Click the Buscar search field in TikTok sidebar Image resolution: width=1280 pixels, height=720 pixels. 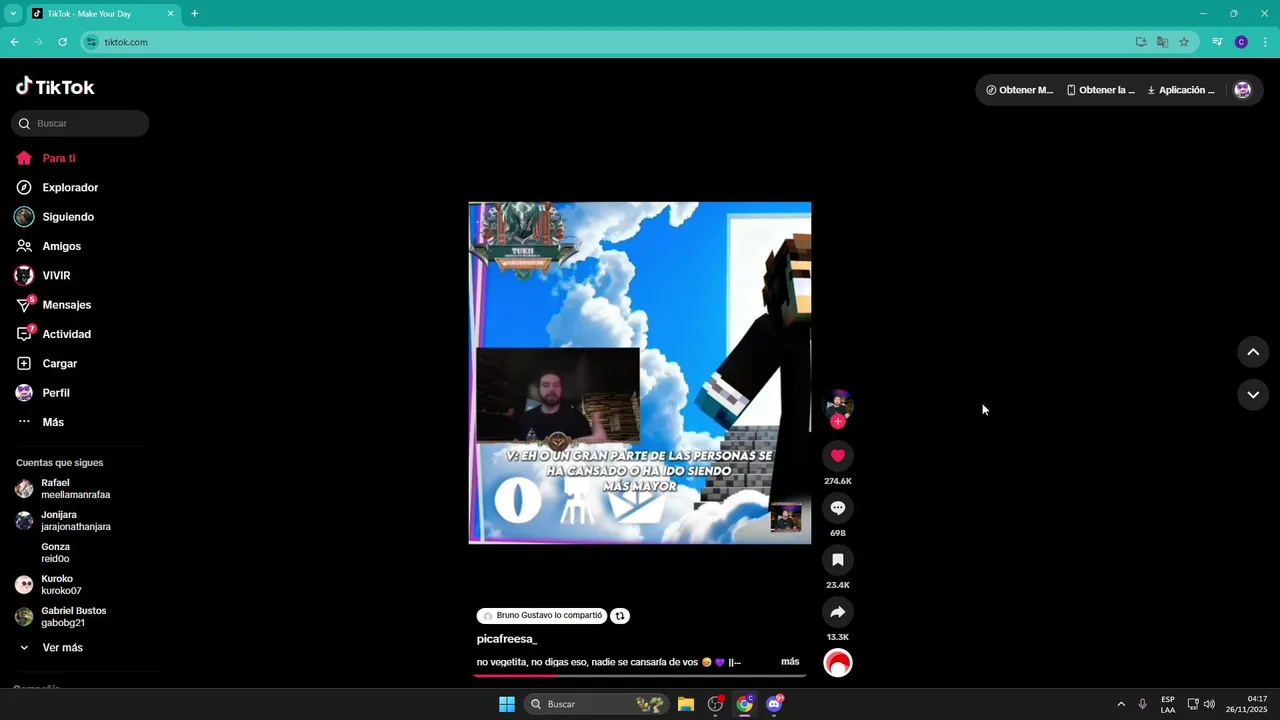pos(80,123)
